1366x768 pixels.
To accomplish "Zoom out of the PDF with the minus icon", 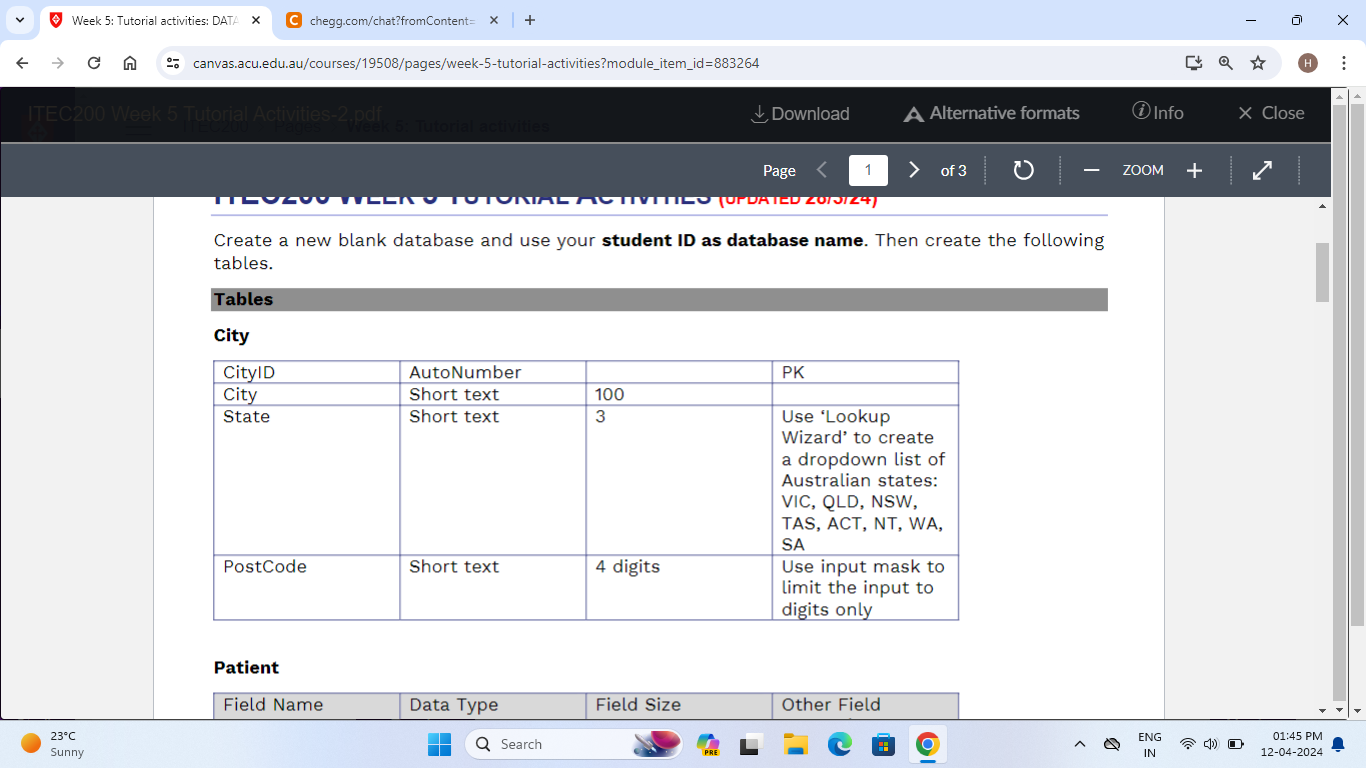I will click(x=1091, y=170).
